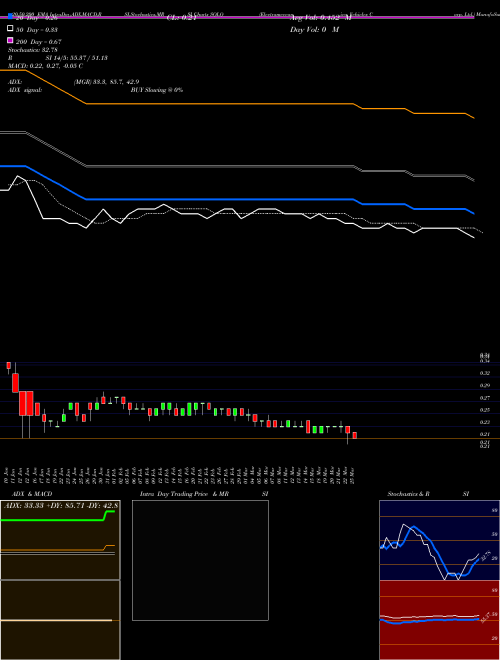Open the empty Intra Day Trading panel
The width and height of the screenshot is (500, 660).
200,560
